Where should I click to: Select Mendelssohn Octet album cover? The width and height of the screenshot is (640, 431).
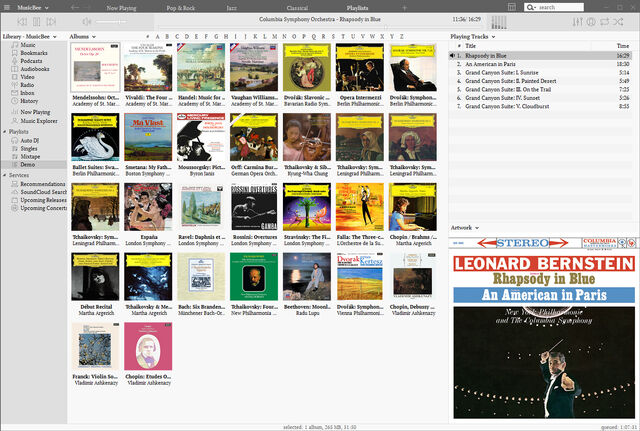(x=96, y=67)
